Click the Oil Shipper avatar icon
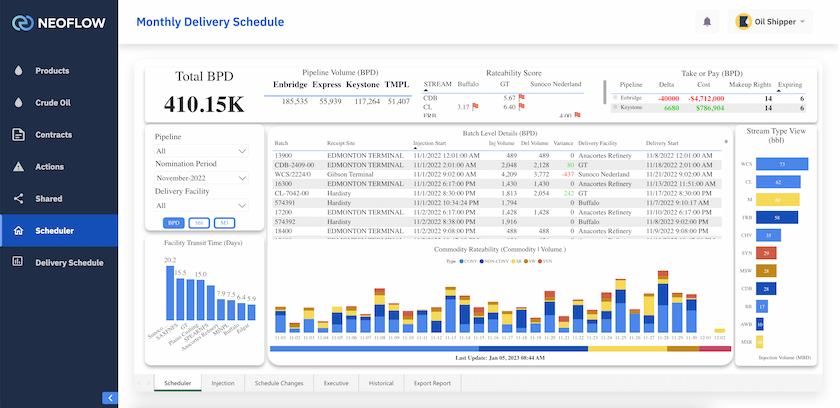The height and width of the screenshot is (408, 840). tap(743, 22)
